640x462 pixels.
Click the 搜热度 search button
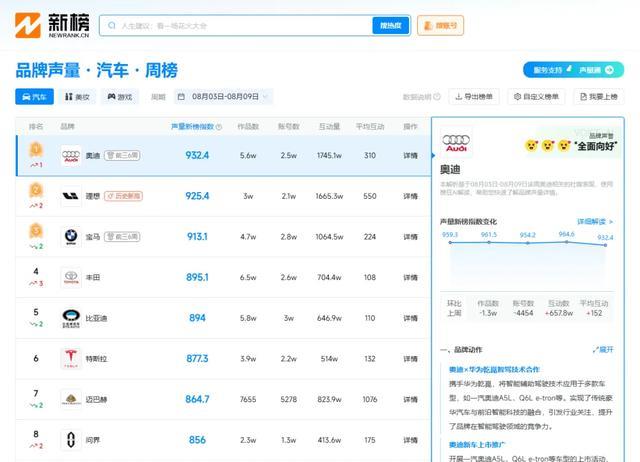pyautogui.click(x=390, y=26)
